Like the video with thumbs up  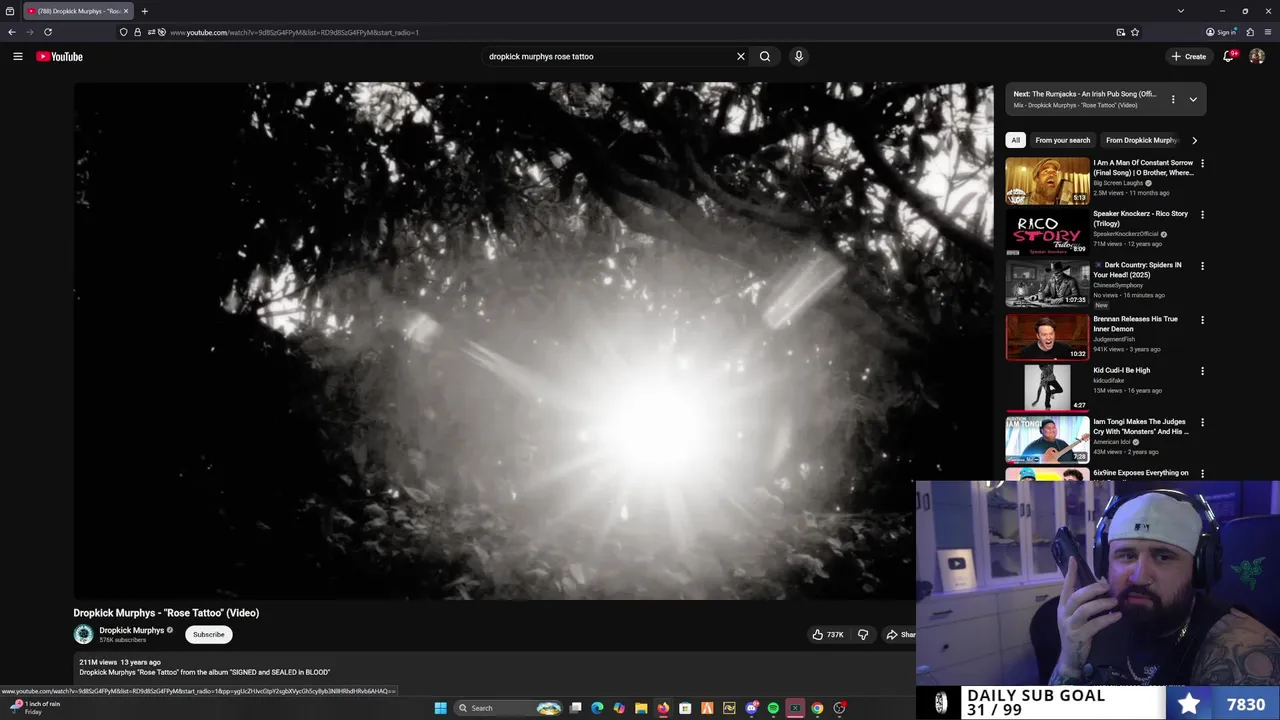point(828,634)
